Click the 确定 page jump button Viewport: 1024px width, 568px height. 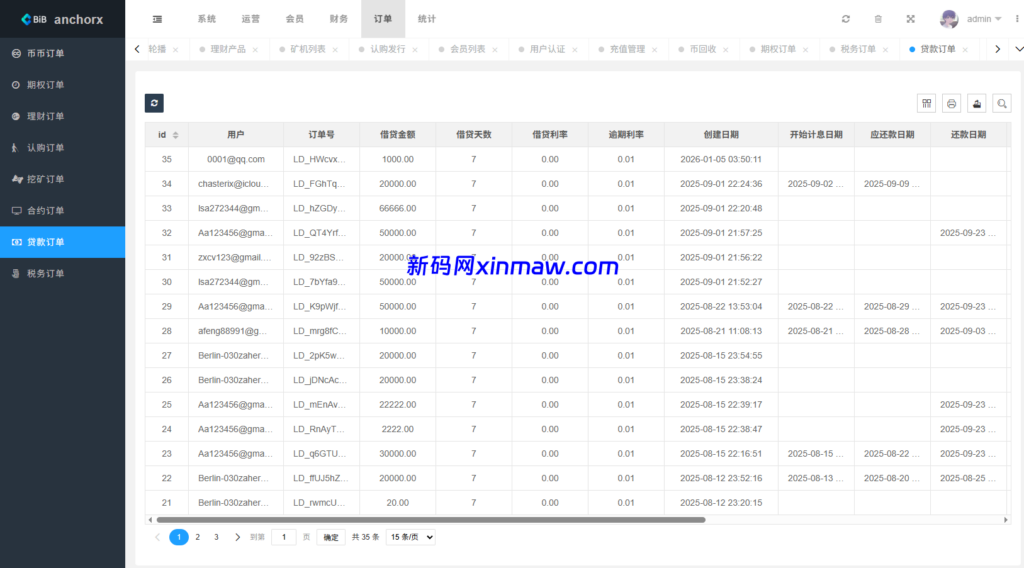tap(331, 537)
